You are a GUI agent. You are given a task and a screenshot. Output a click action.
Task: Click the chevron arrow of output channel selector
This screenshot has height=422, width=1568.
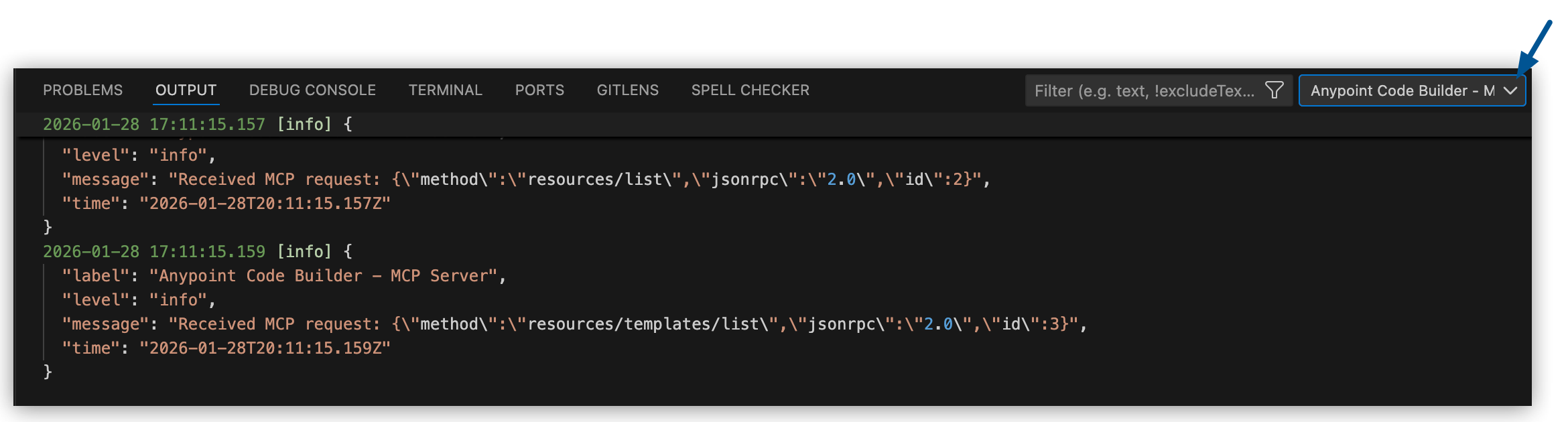click(x=1510, y=91)
